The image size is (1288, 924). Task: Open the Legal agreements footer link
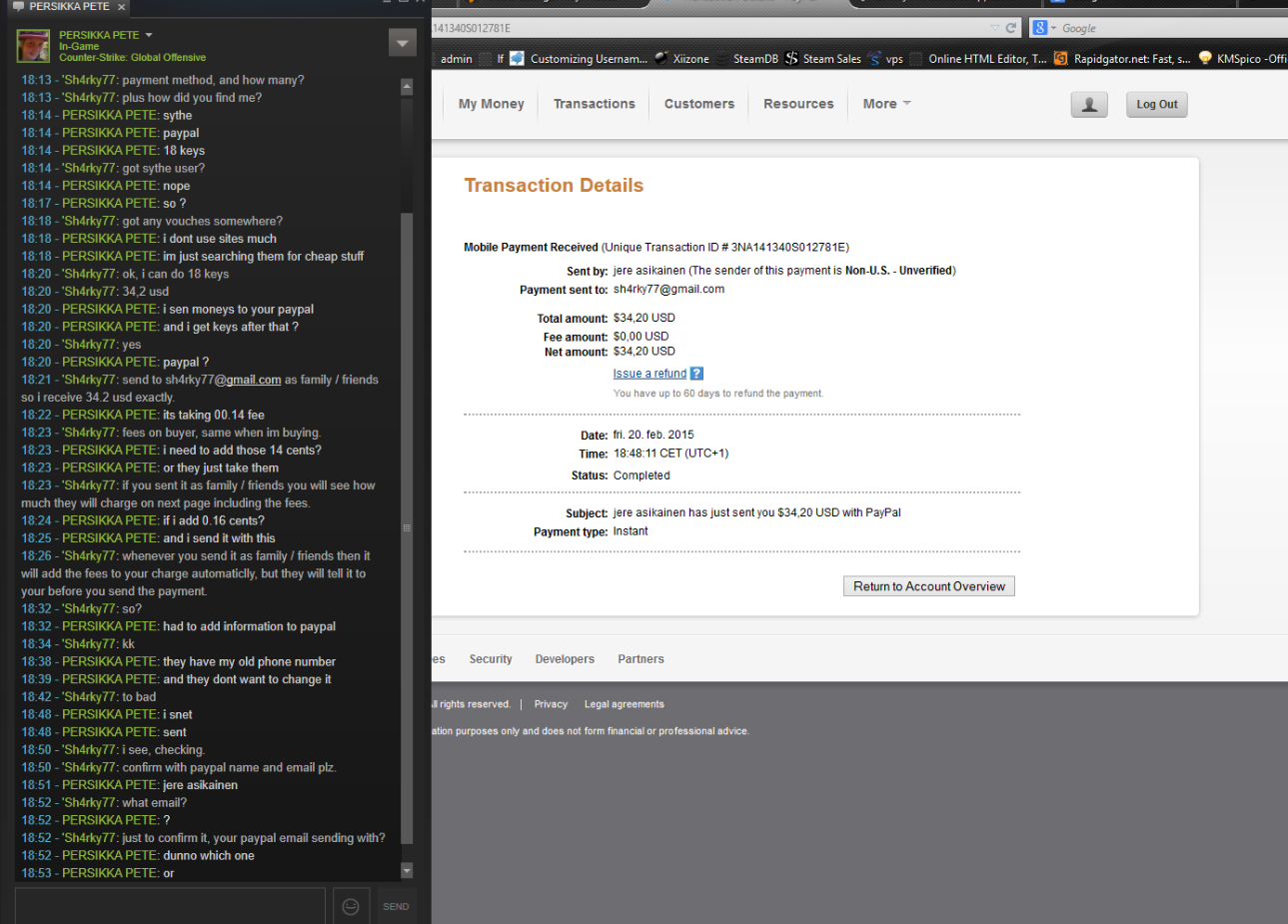pyautogui.click(x=625, y=704)
